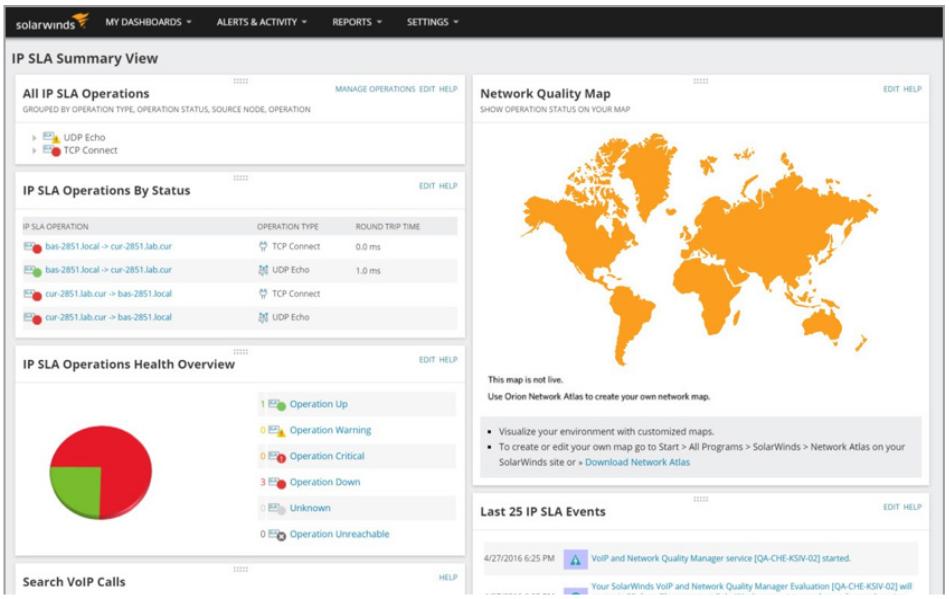The width and height of the screenshot is (949, 599).
Task: Click the health overview pie chart
Action: coord(100,472)
